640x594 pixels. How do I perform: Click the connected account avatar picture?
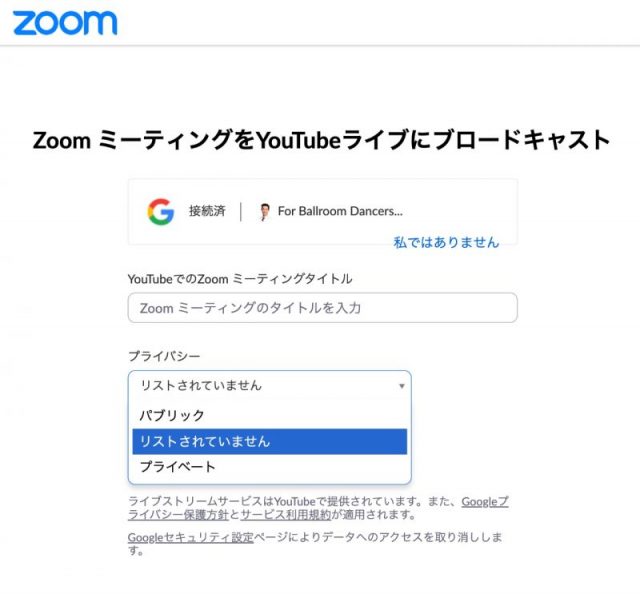(x=264, y=212)
